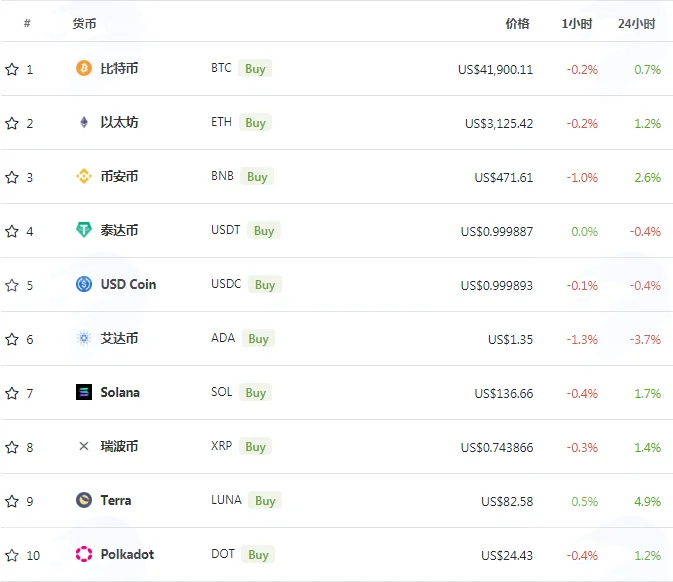673x582 pixels.
Task: Click the USD Coin blue icon
Action: tap(84, 284)
